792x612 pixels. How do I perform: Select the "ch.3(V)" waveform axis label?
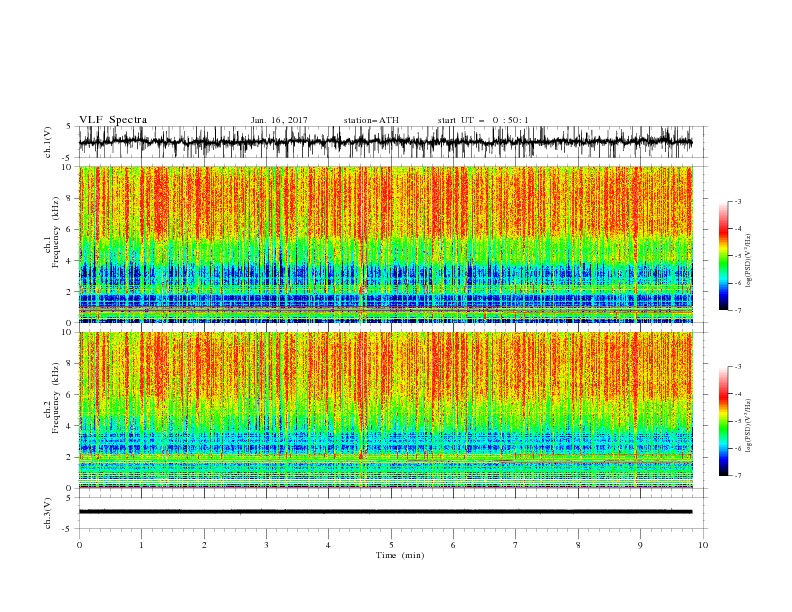click(x=48, y=513)
